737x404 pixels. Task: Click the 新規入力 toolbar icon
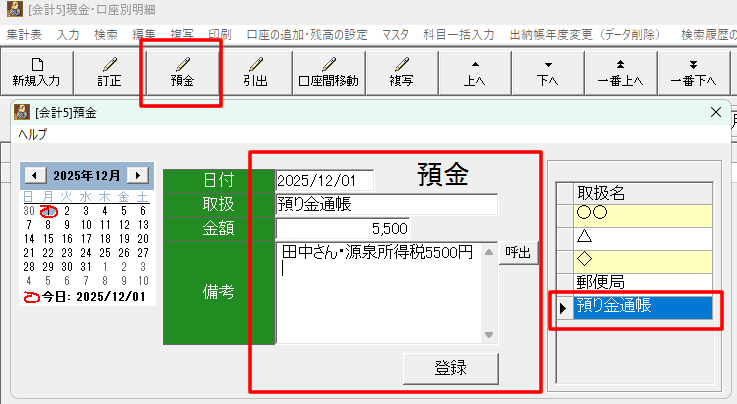36,71
